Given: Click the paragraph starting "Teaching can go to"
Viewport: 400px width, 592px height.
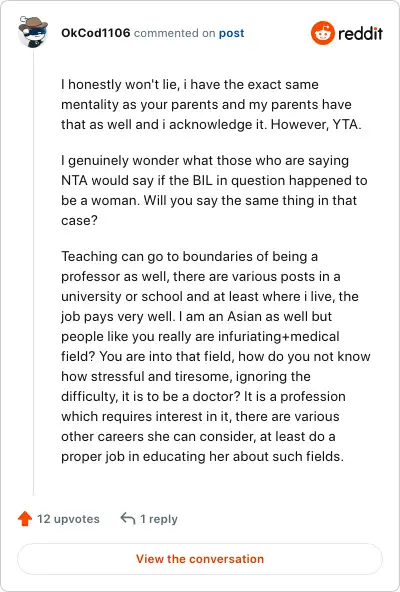Looking at the screenshot, I should 216,356.
